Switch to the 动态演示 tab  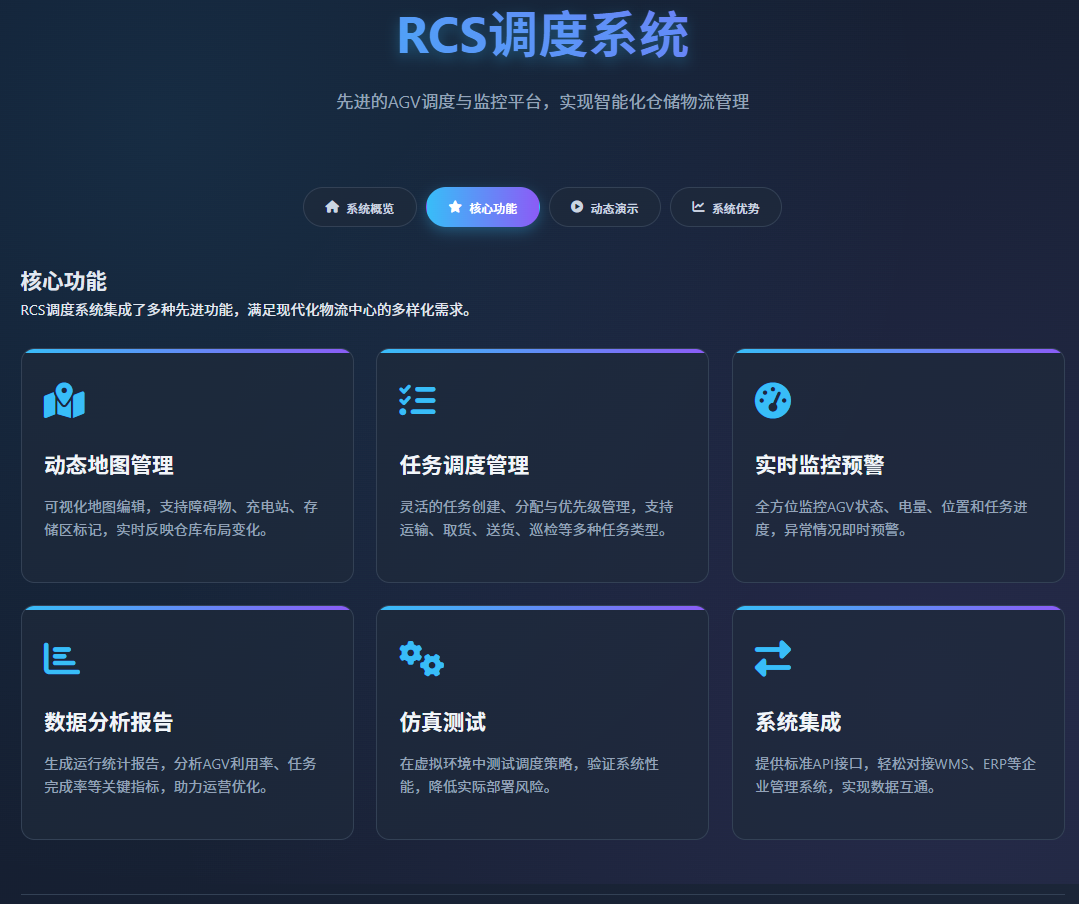coord(605,207)
